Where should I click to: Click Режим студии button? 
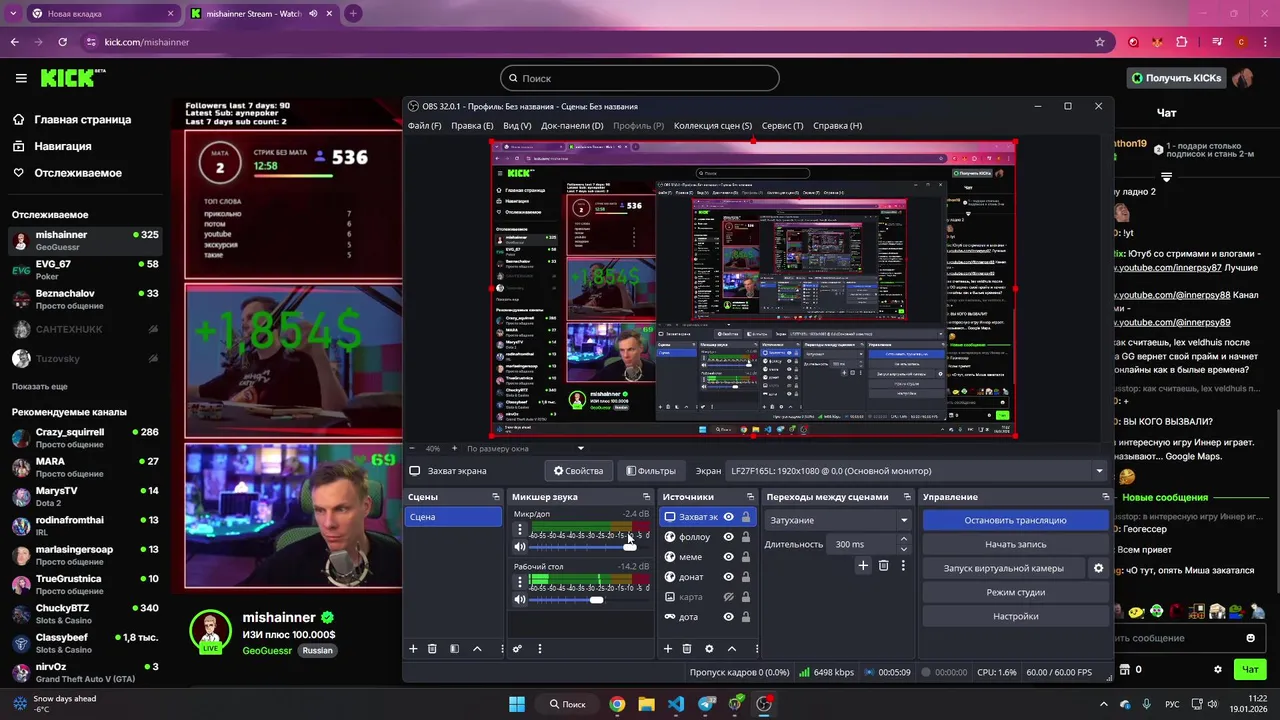1015,592
